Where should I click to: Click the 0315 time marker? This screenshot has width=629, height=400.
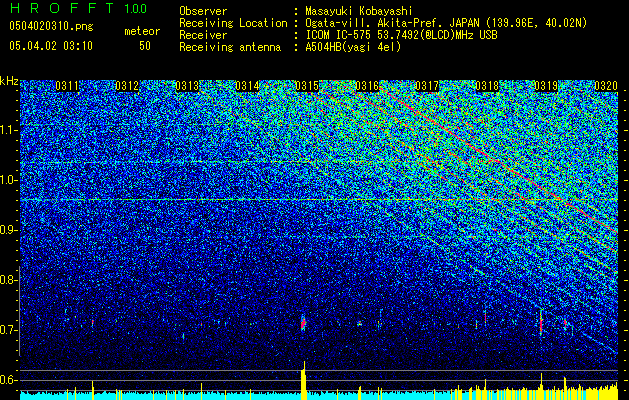pos(307,86)
